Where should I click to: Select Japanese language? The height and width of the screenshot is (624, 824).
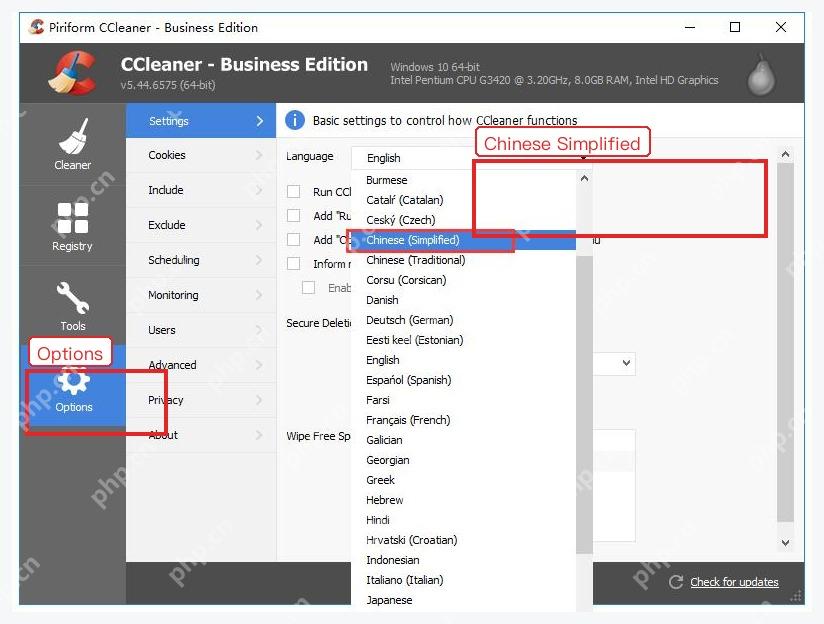point(464,600)
